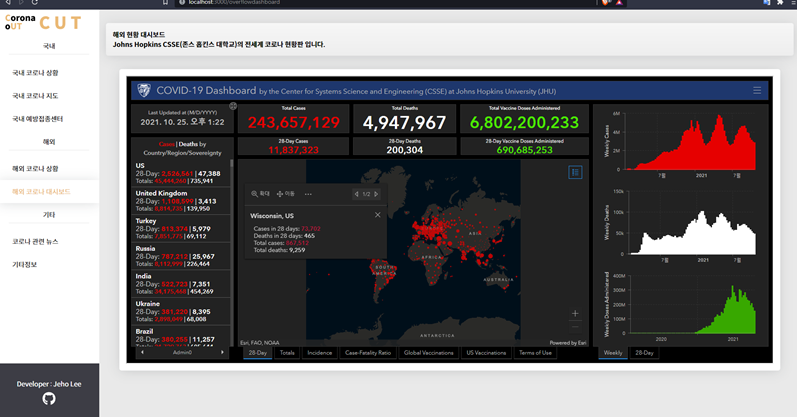The width and height of the screenshot is (797, 417).
Task: Open the popup three-dots more options
Action: [x=308, y=194]
